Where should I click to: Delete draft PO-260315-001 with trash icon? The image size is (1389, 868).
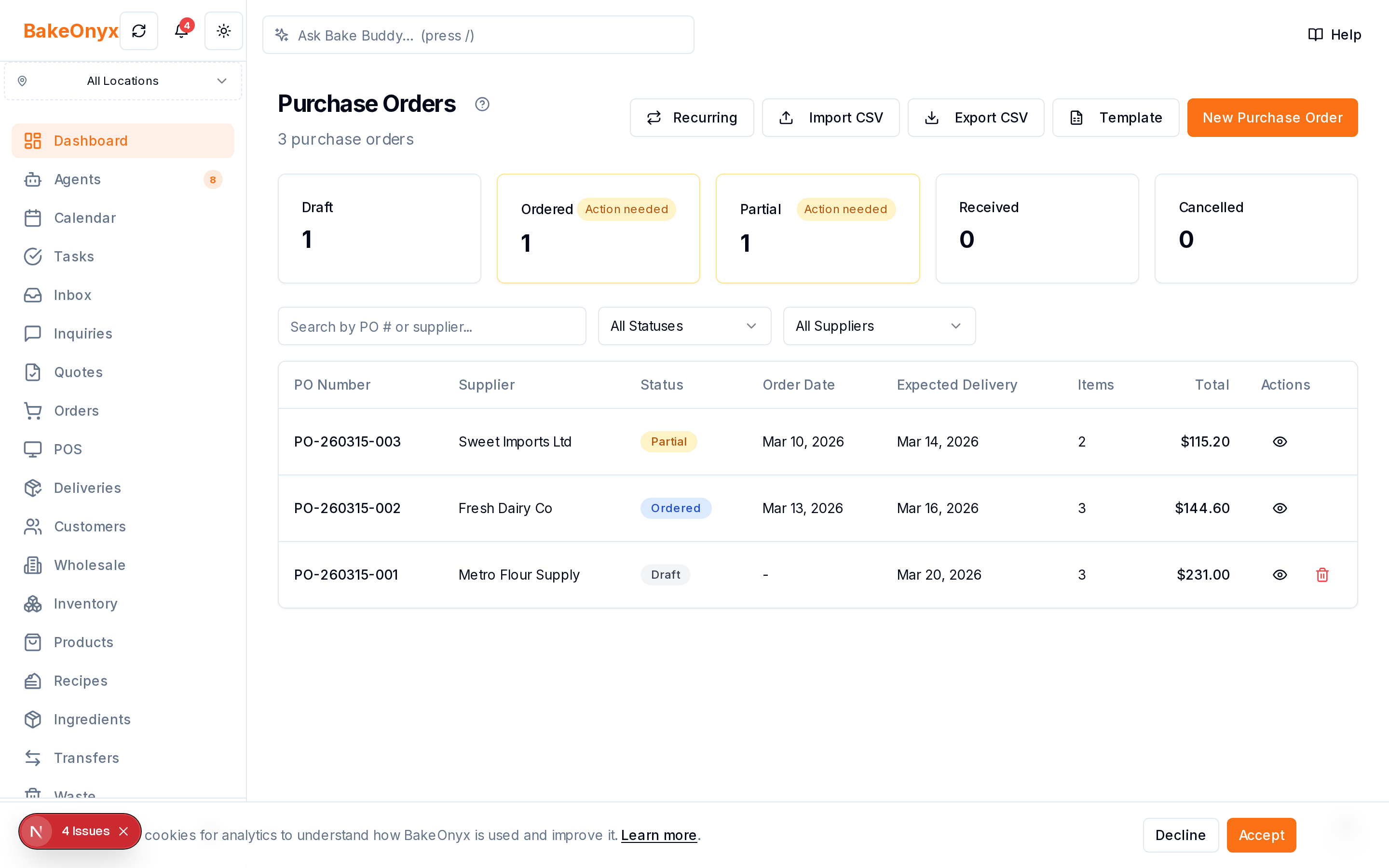[1322, 575]
